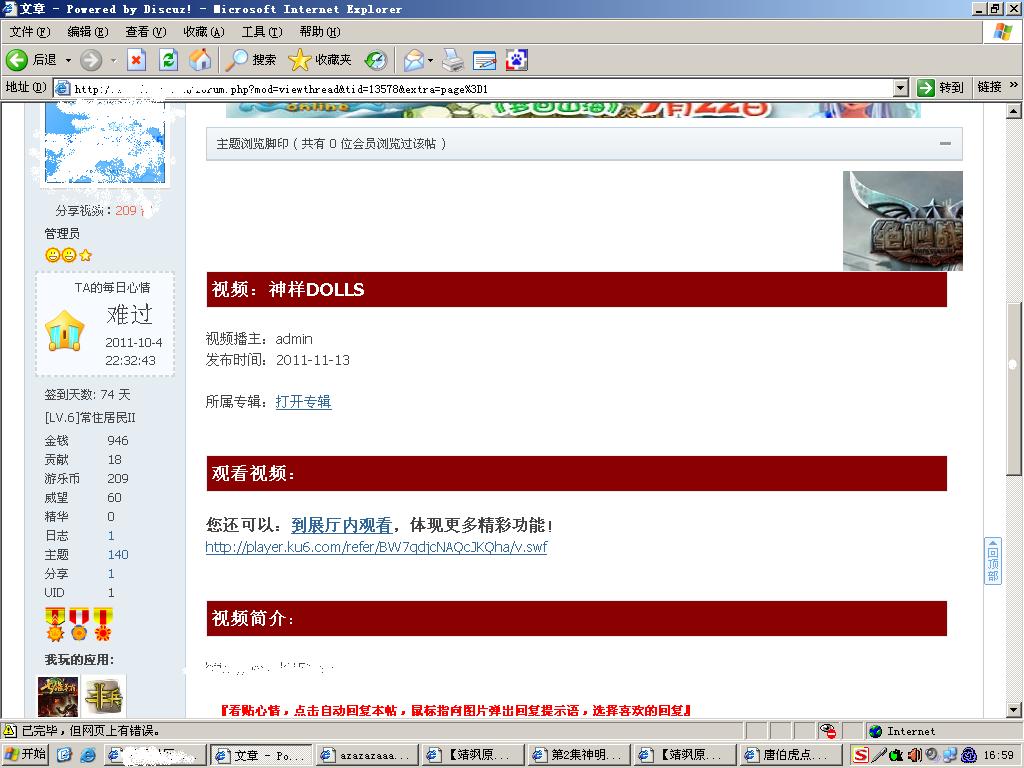Click the Sogou S tray icon

[x=861, y=755]
